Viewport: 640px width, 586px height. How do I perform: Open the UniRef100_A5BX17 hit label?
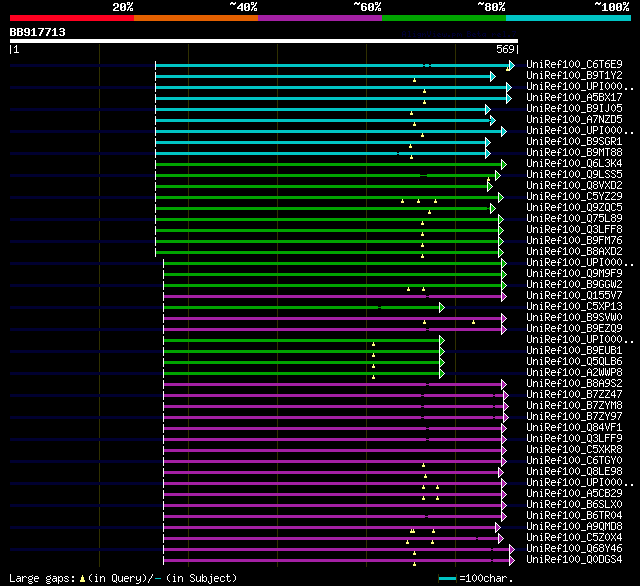574,98
